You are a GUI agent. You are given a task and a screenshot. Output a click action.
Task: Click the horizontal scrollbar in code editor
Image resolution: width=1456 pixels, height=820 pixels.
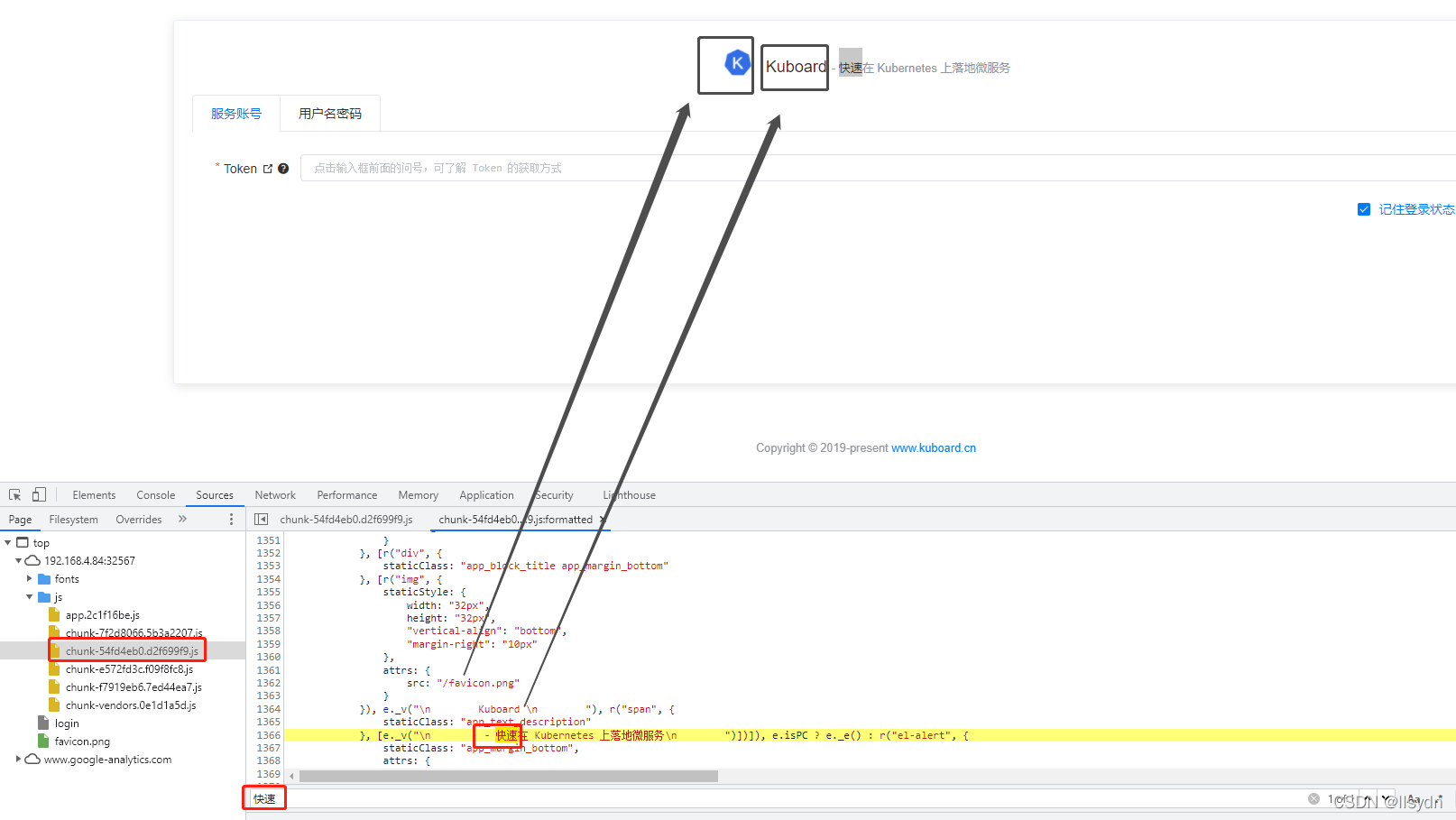tap(509, 776)
